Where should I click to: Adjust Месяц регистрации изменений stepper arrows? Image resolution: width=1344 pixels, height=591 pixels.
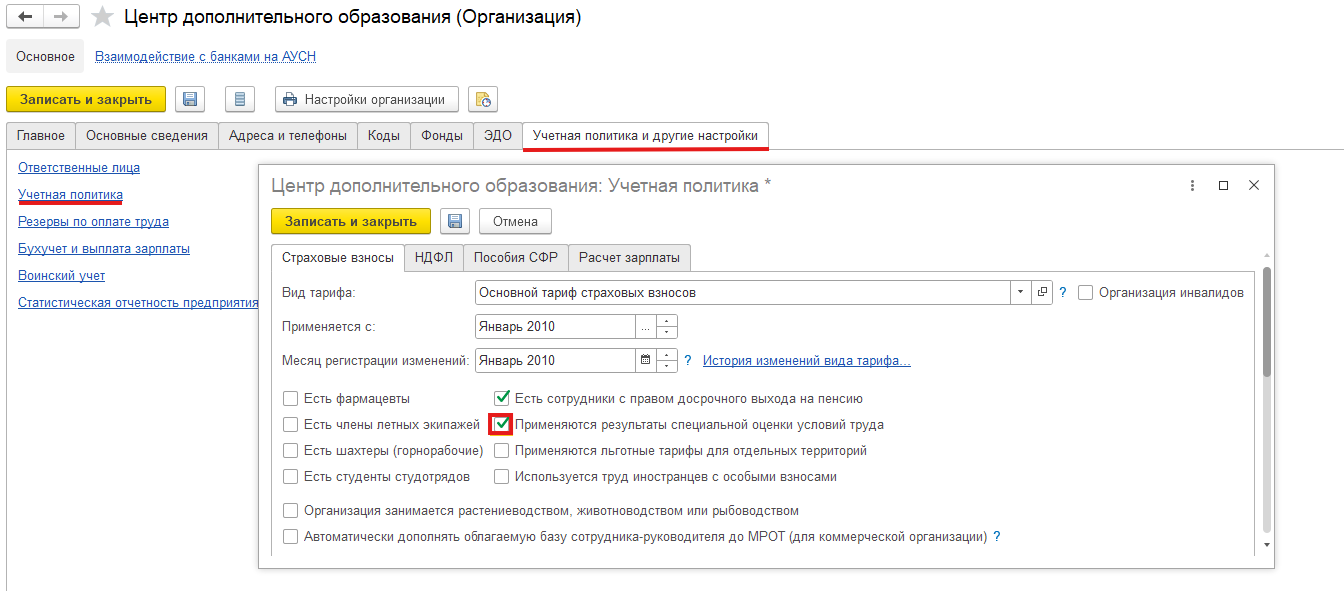tap(666, 360)
